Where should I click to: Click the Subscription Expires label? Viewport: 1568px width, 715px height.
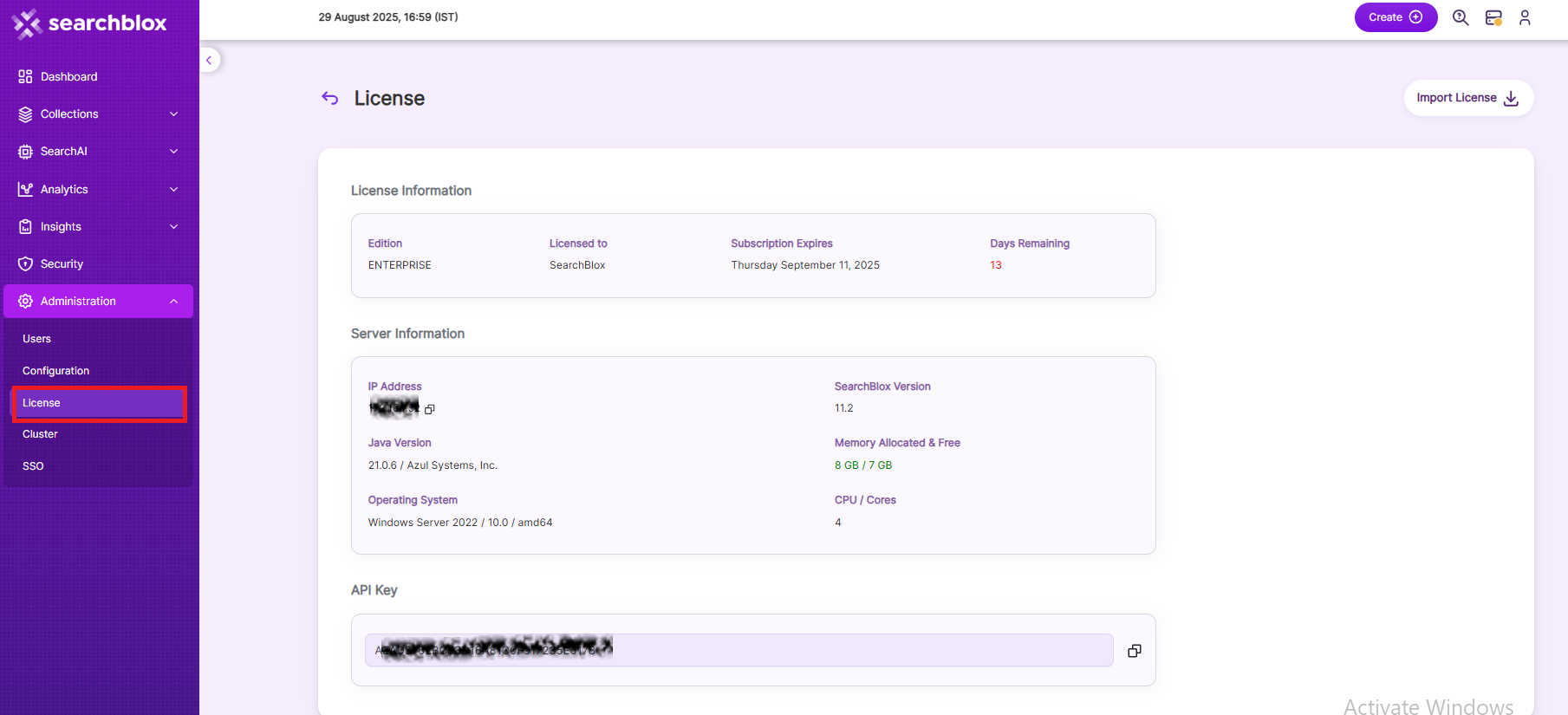tap(782, 244)
